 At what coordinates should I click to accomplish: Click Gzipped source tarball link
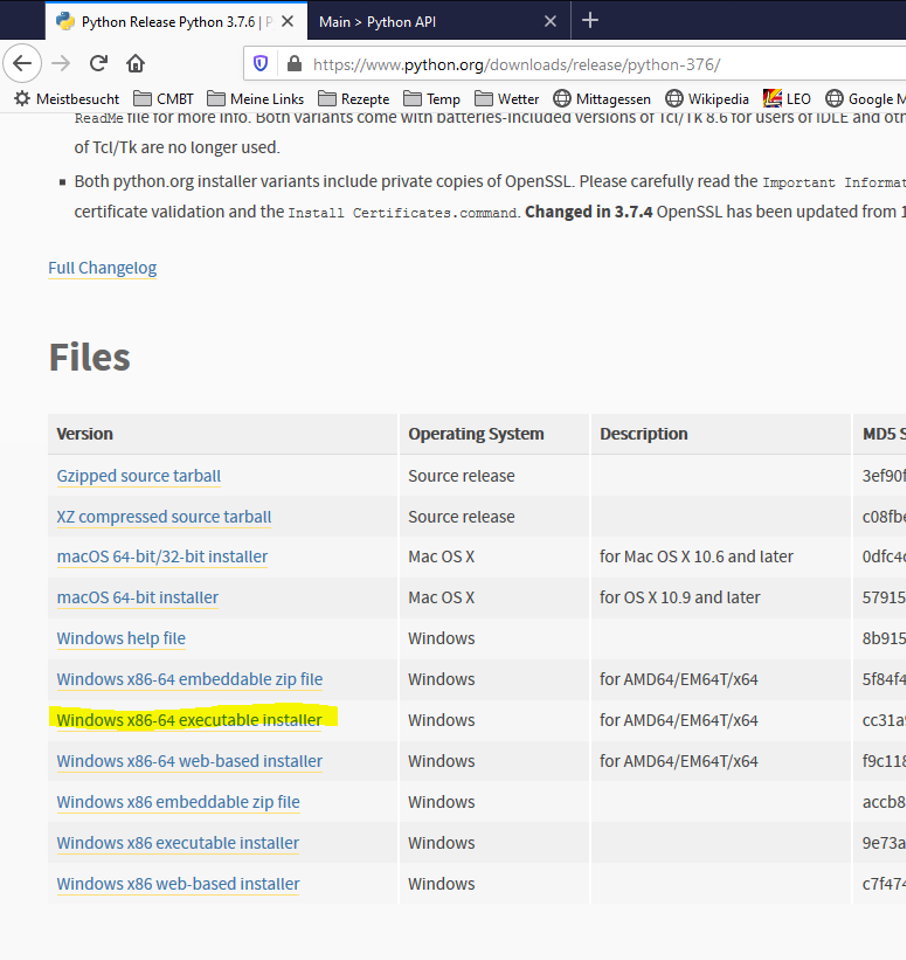click(138, 476)
